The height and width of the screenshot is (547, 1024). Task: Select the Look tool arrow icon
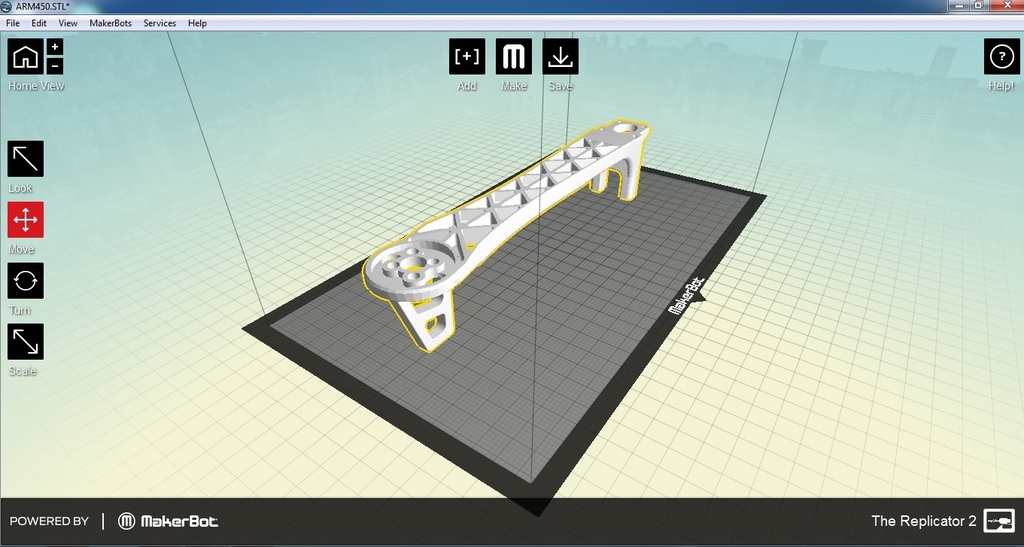point(25,159)
